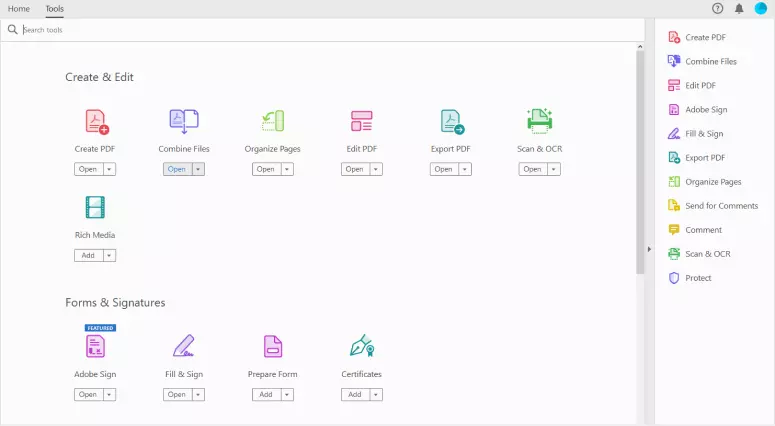Click the vertical scrollbar thumb of tools list
775x426 pixels.
pyautogui.click(x=640, y=162)
